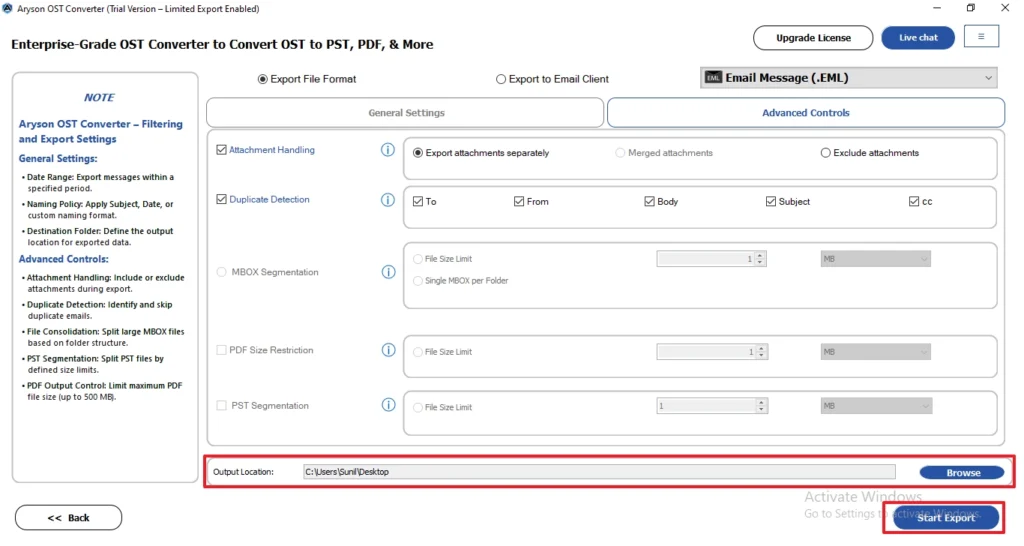Open info icon for Duplicate Detection
The image size is (1024, 546).
388,200
